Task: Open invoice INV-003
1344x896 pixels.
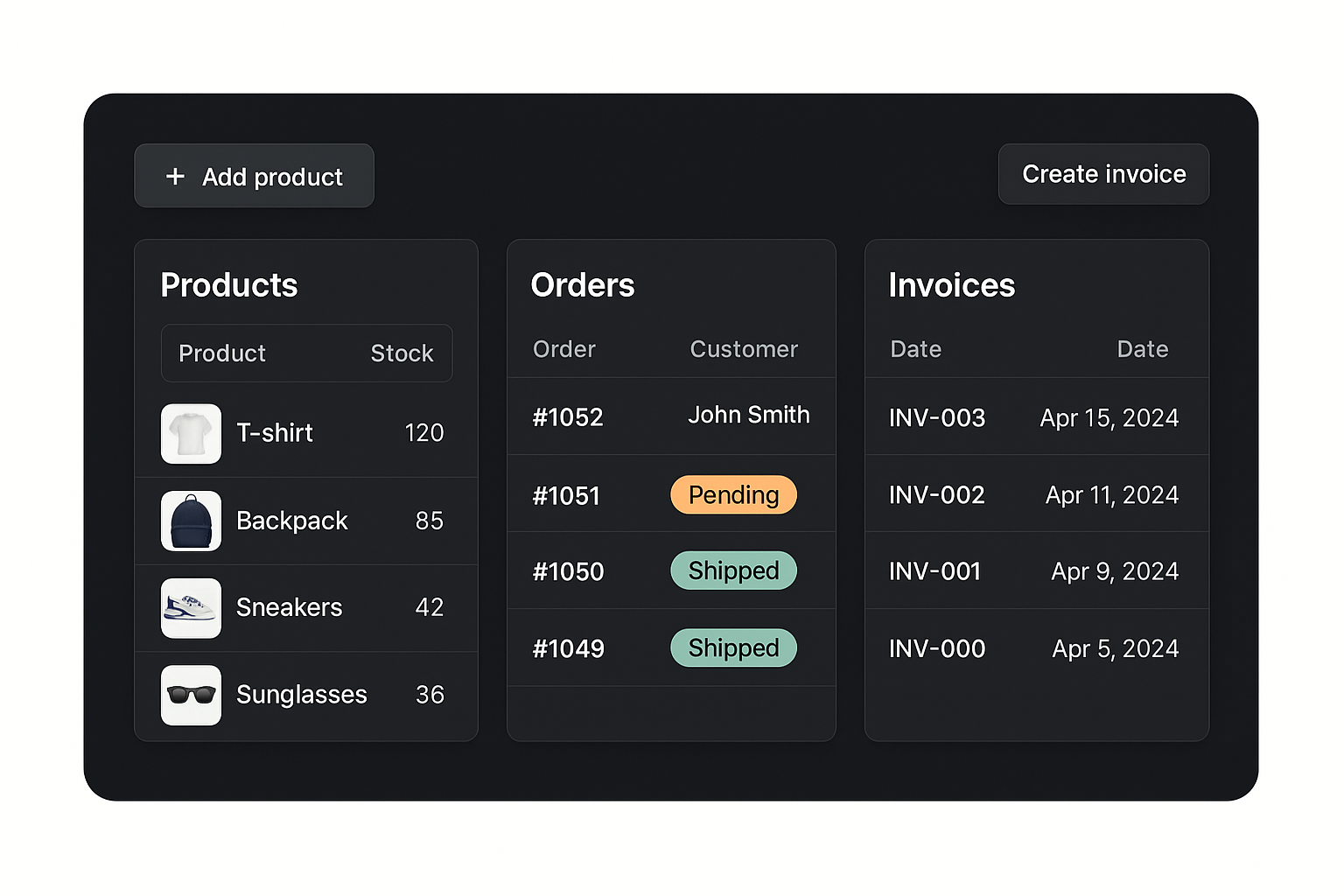Action: [x=937, y=418]
